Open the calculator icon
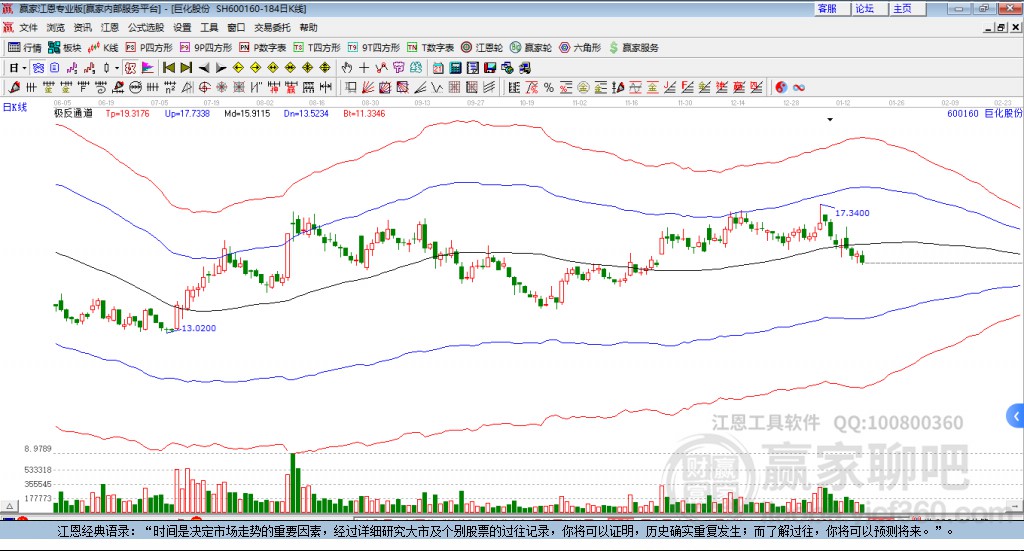1024x551 pixels. [x=455, y=68]
